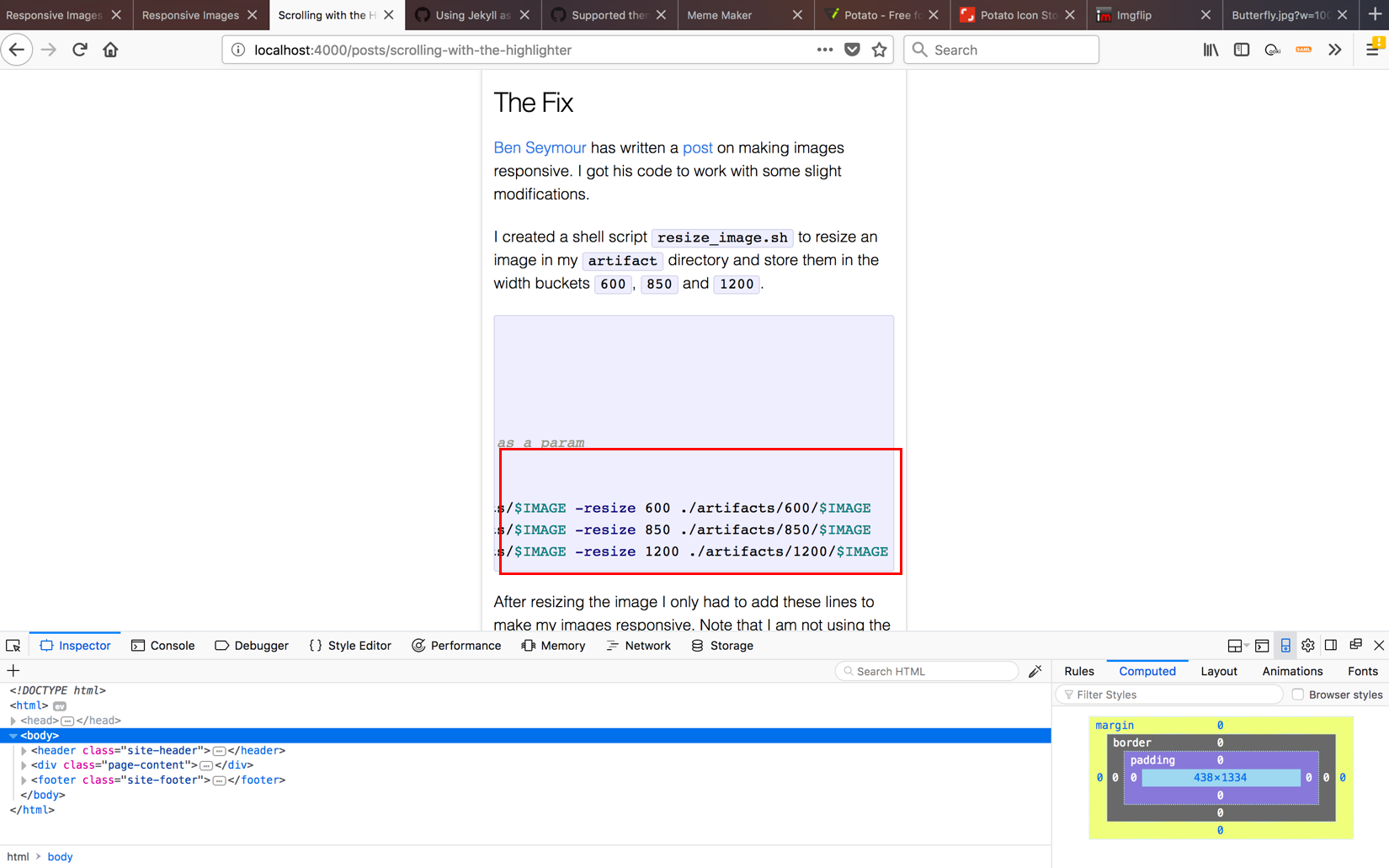
Task: Expand the head element in markup tree
Action: tap(13, 721)
